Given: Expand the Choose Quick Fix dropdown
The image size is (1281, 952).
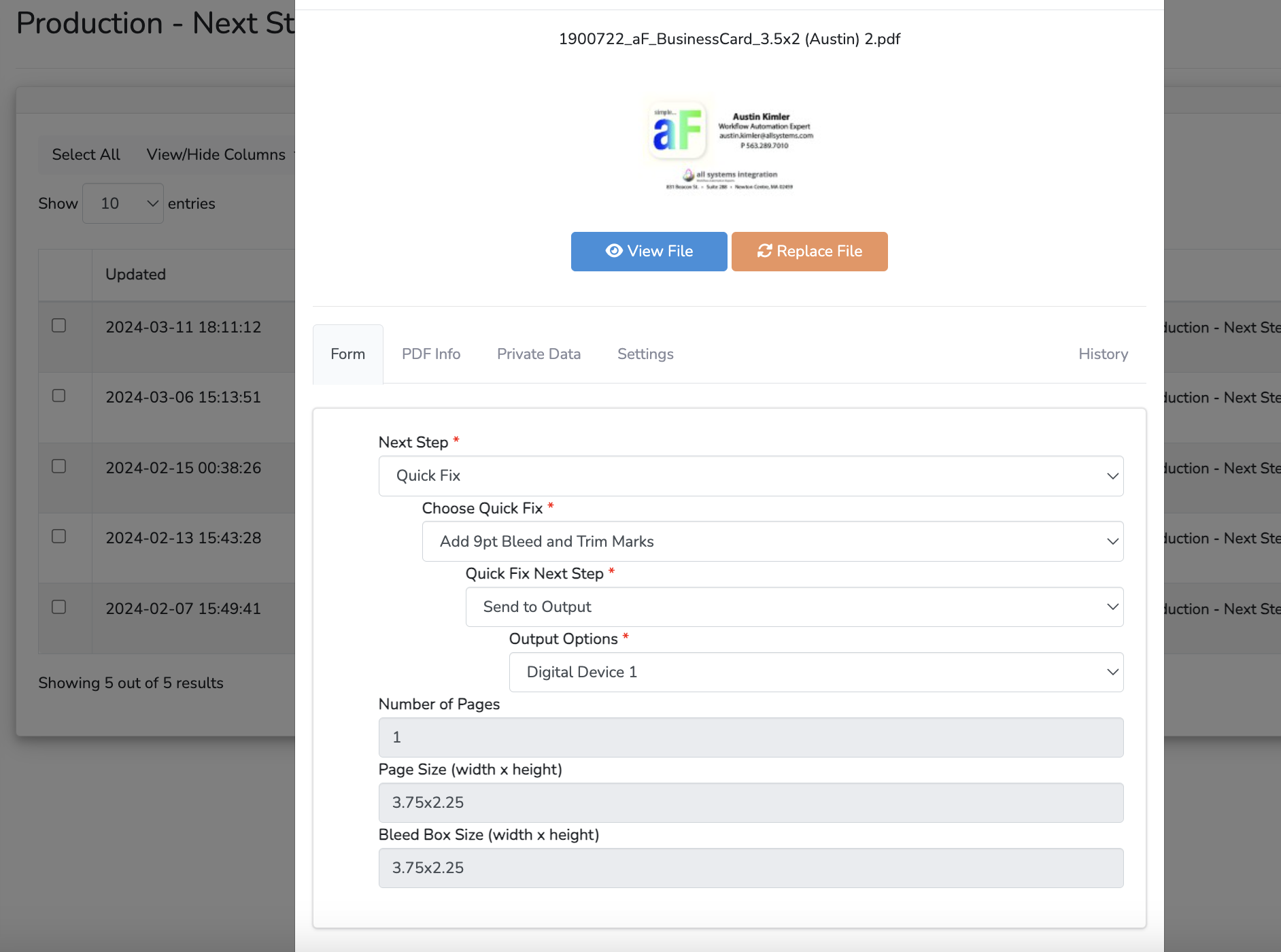Looking at the screenshot, I should (x=772, y=541).
